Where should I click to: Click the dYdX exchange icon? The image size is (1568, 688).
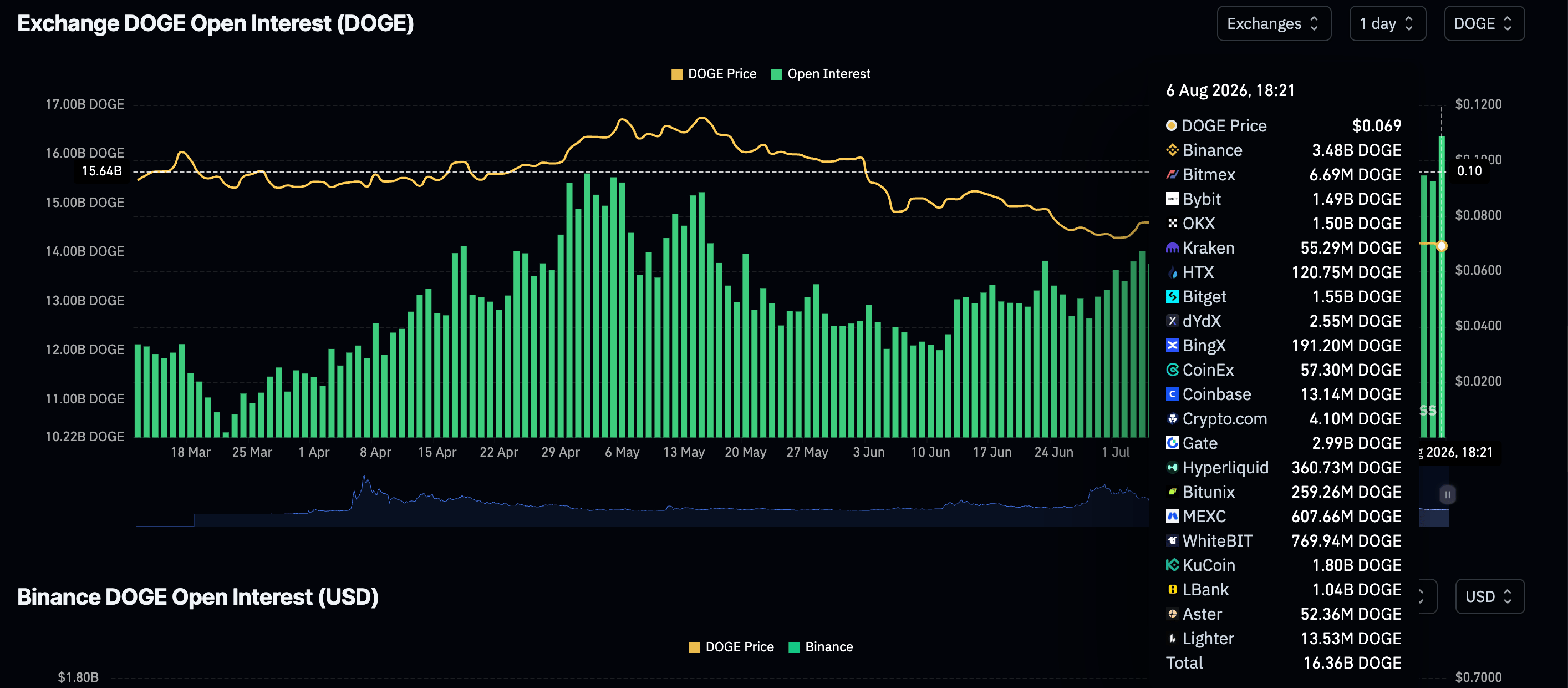click(1172, 321)
